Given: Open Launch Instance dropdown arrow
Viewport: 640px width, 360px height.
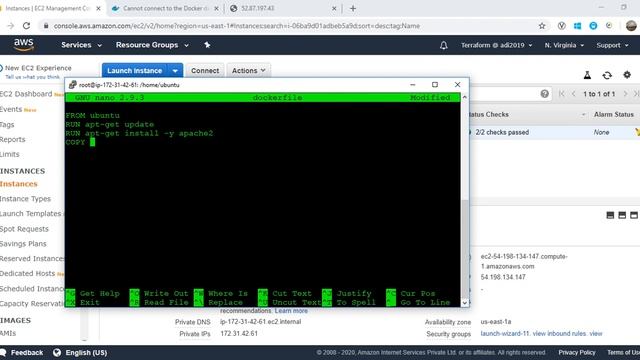Looking at the screenshot, I should point(175,71).
